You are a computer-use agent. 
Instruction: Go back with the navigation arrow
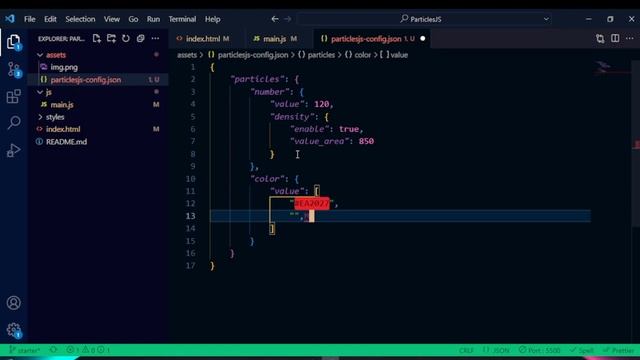[275, 19]
